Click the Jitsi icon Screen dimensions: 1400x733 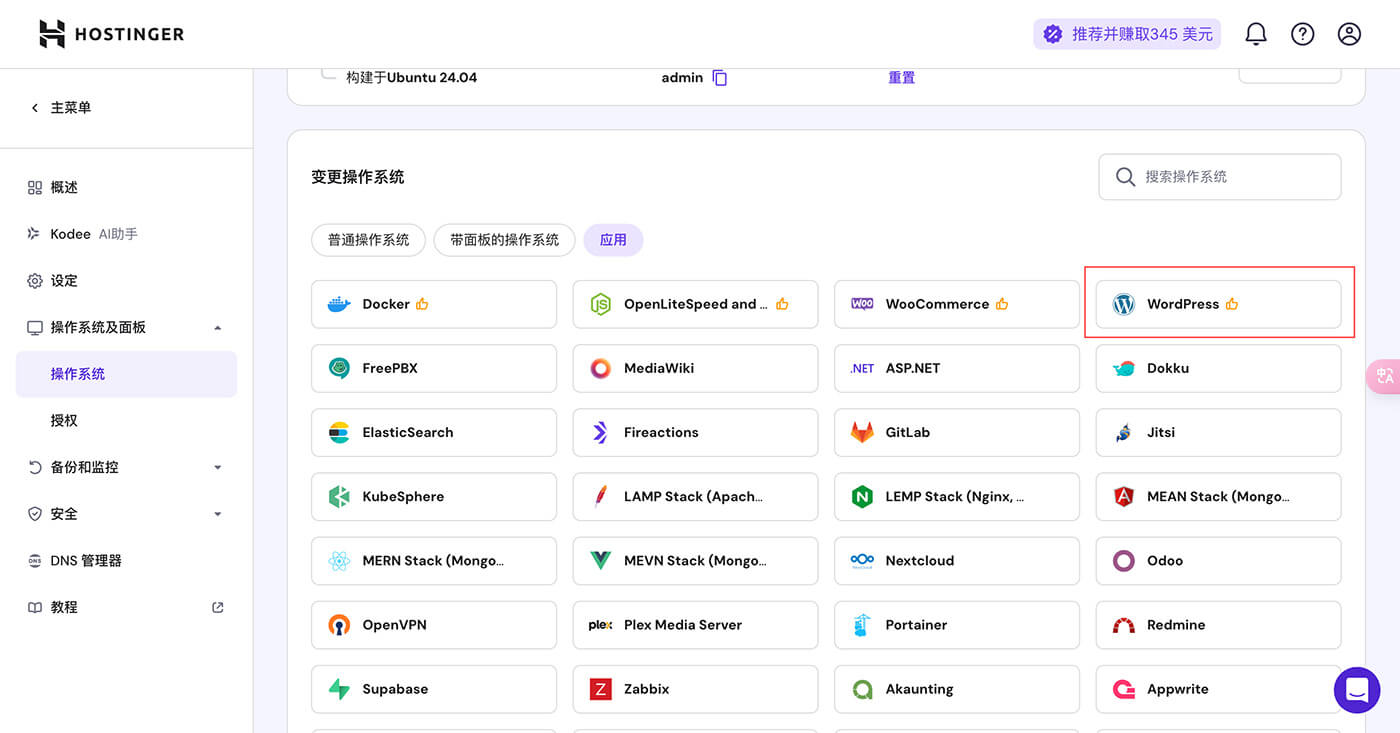point(1123,432)
